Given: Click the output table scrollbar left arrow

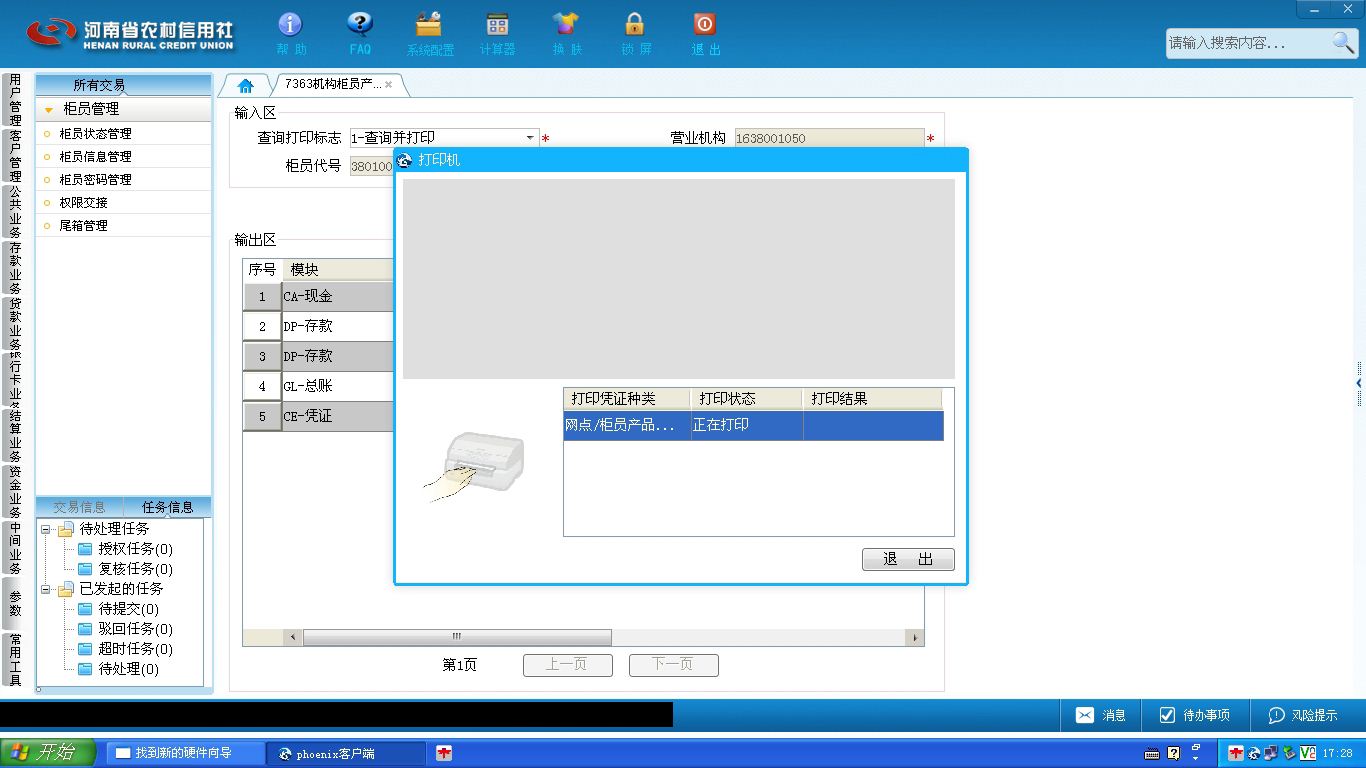Looking at the screenshot, I should (294, 637).
